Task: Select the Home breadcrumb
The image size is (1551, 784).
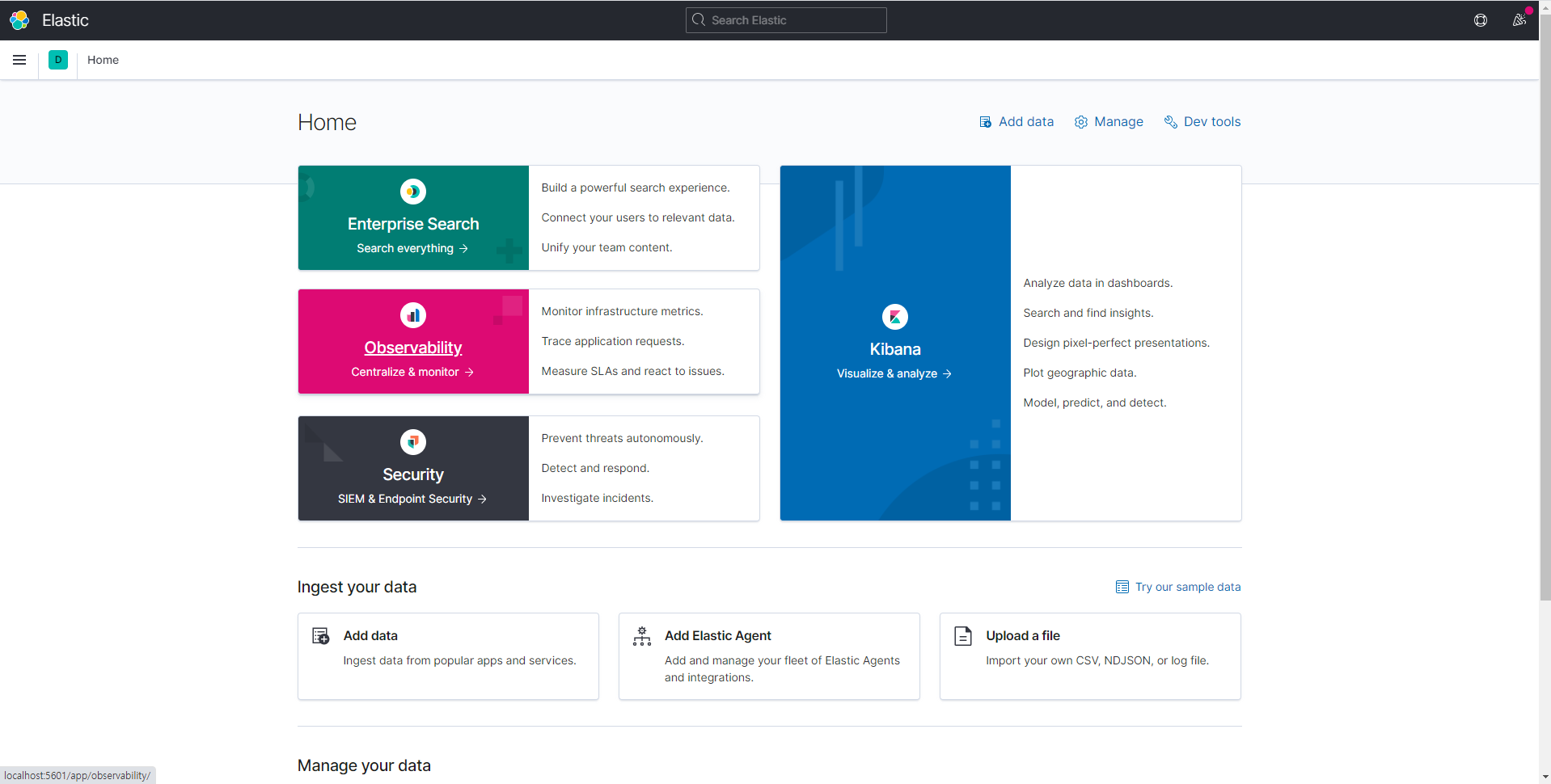Action: click(102, 60)
